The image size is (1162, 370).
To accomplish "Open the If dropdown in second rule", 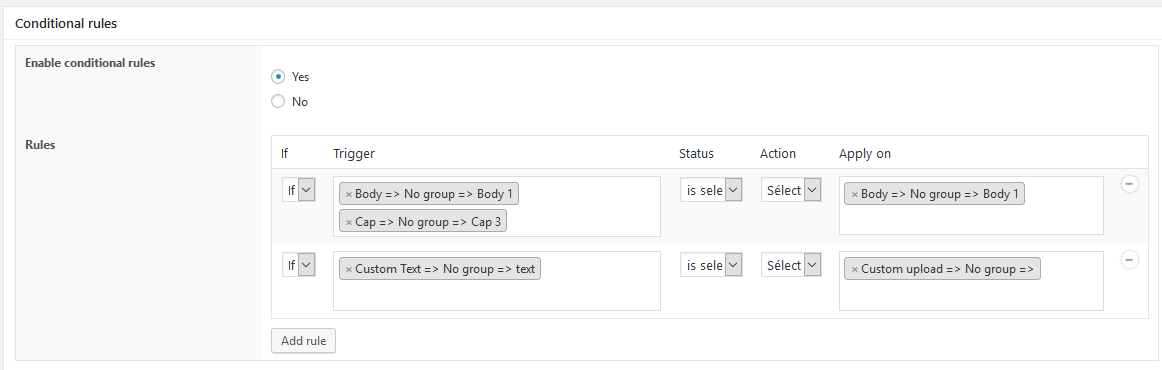I will coord(299,265).
